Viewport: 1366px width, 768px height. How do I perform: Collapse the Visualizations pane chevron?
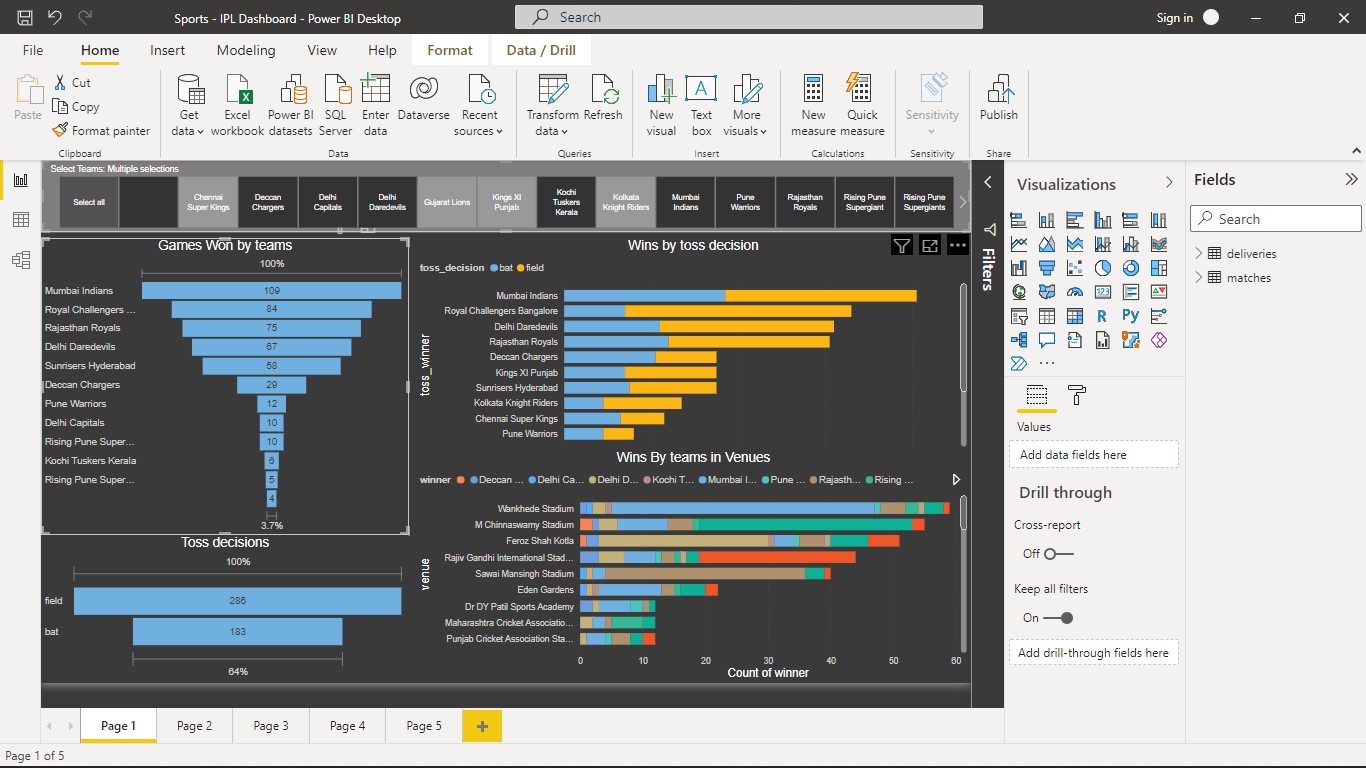(1168, 183)
